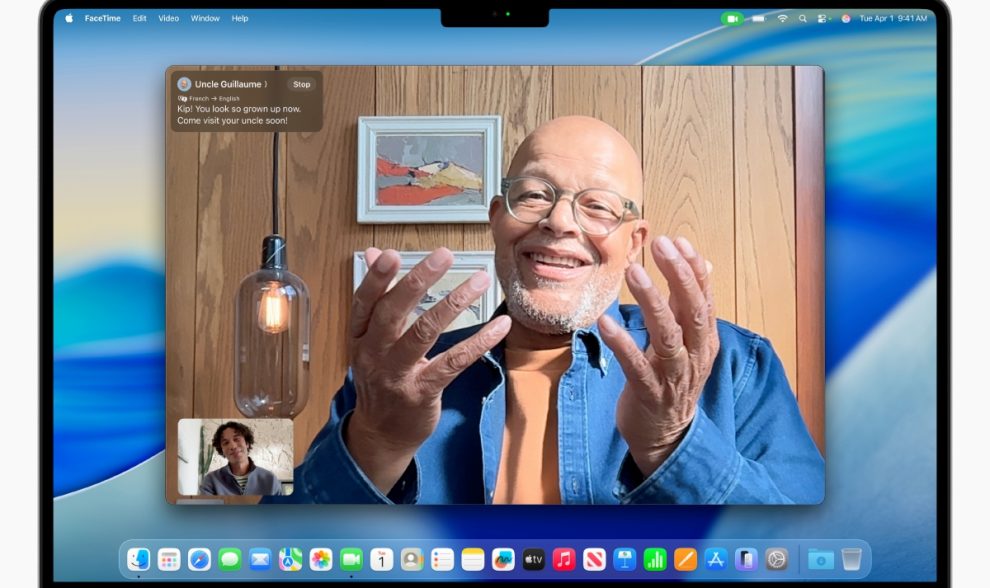Image resolution: width=990 pixels, height=588 pixels.
Task: Click the Wi-Fi status icon
Action: pos(782,18)
